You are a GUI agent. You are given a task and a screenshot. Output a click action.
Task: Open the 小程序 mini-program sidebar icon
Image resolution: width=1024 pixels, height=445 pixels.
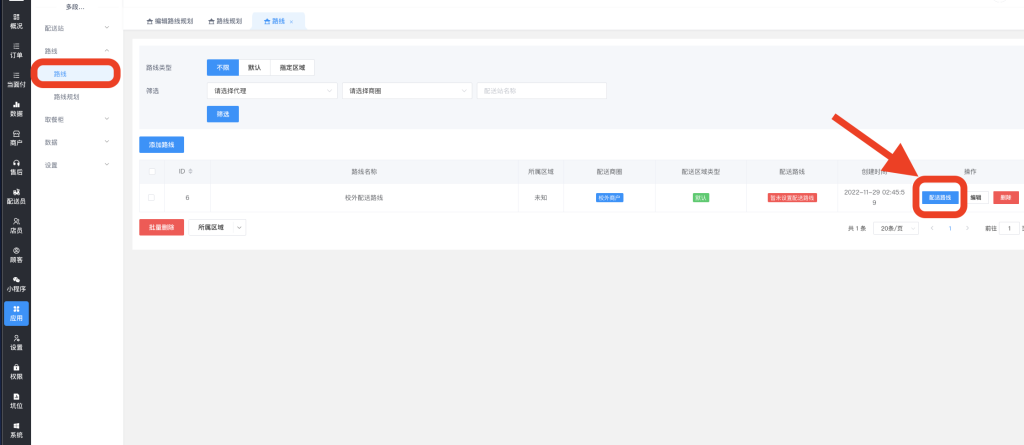15,284
